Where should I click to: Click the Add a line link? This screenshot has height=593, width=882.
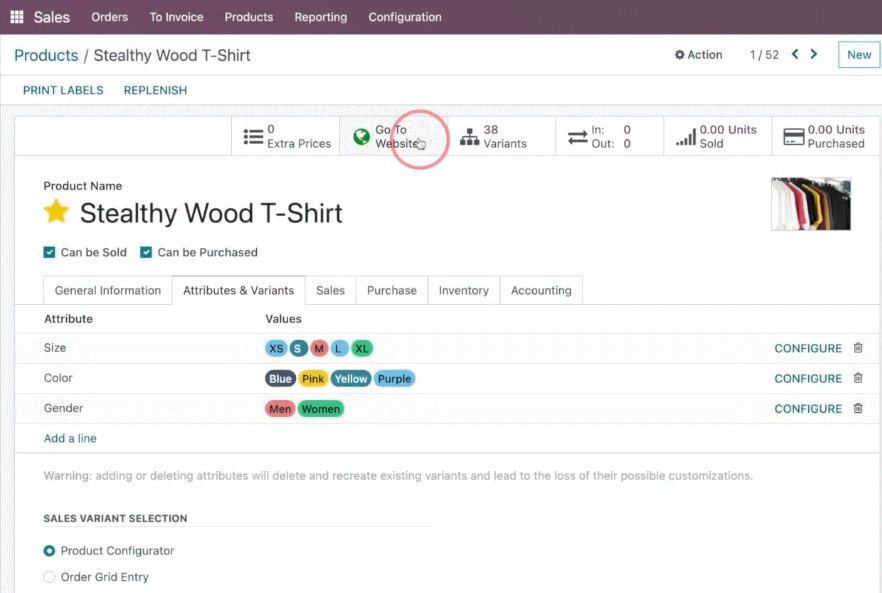pos(70,438)
